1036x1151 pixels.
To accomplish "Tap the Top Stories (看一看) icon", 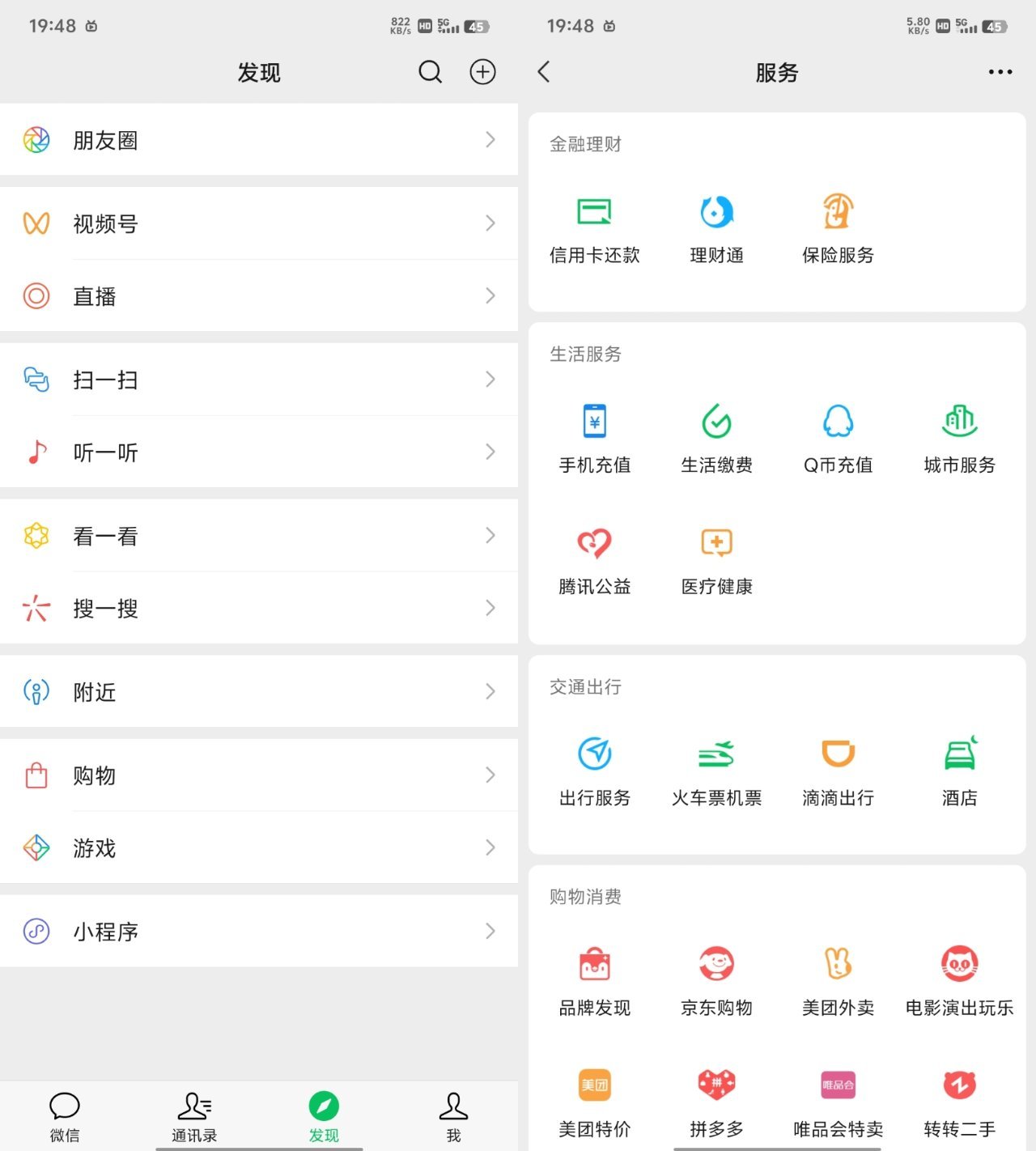I will 36,536.
